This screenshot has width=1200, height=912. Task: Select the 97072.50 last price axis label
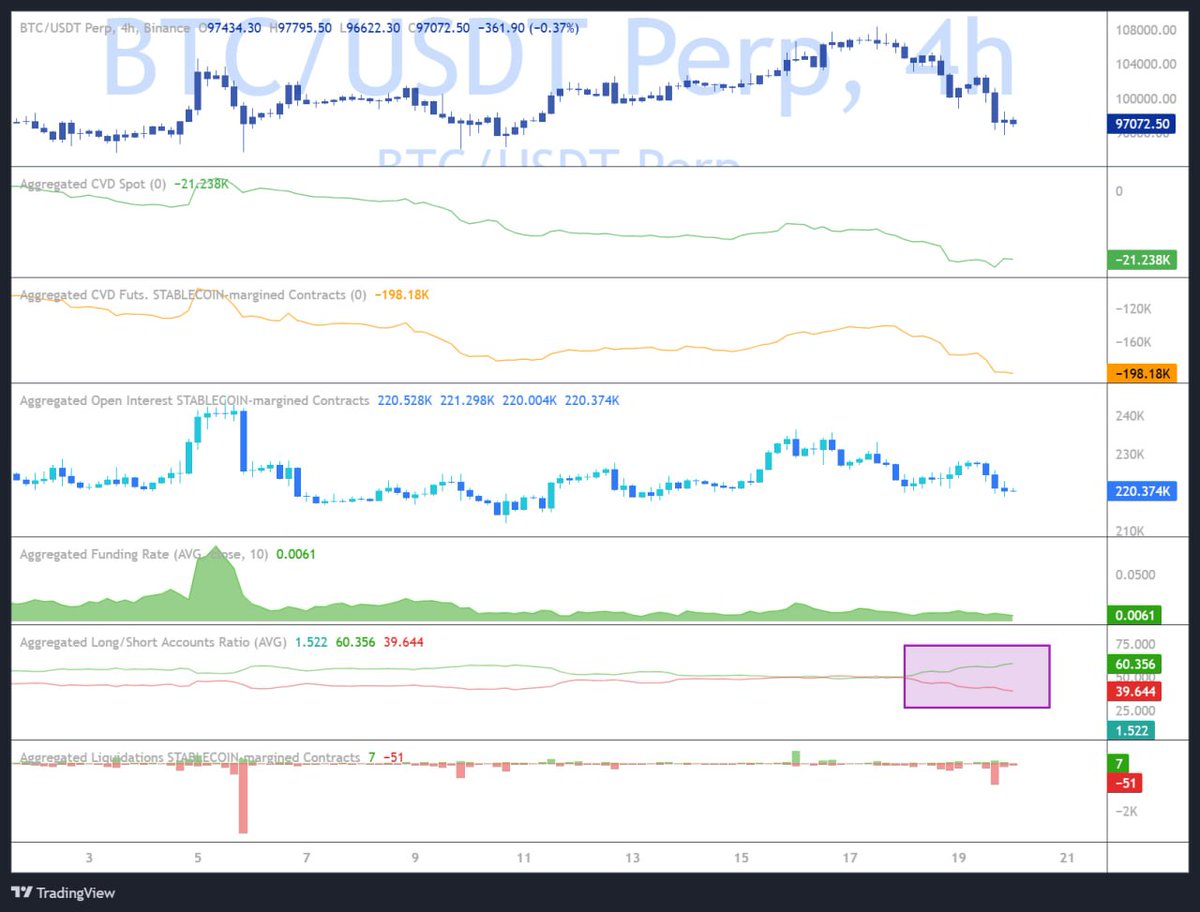1142,124
